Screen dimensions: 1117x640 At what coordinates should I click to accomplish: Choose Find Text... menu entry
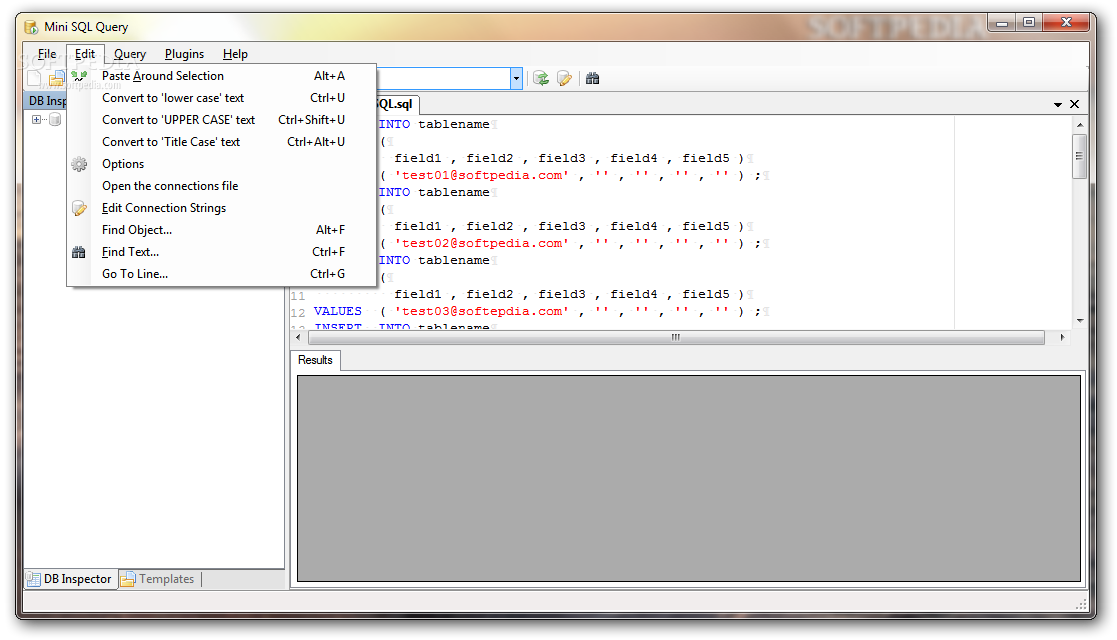(x=222, y=252)
